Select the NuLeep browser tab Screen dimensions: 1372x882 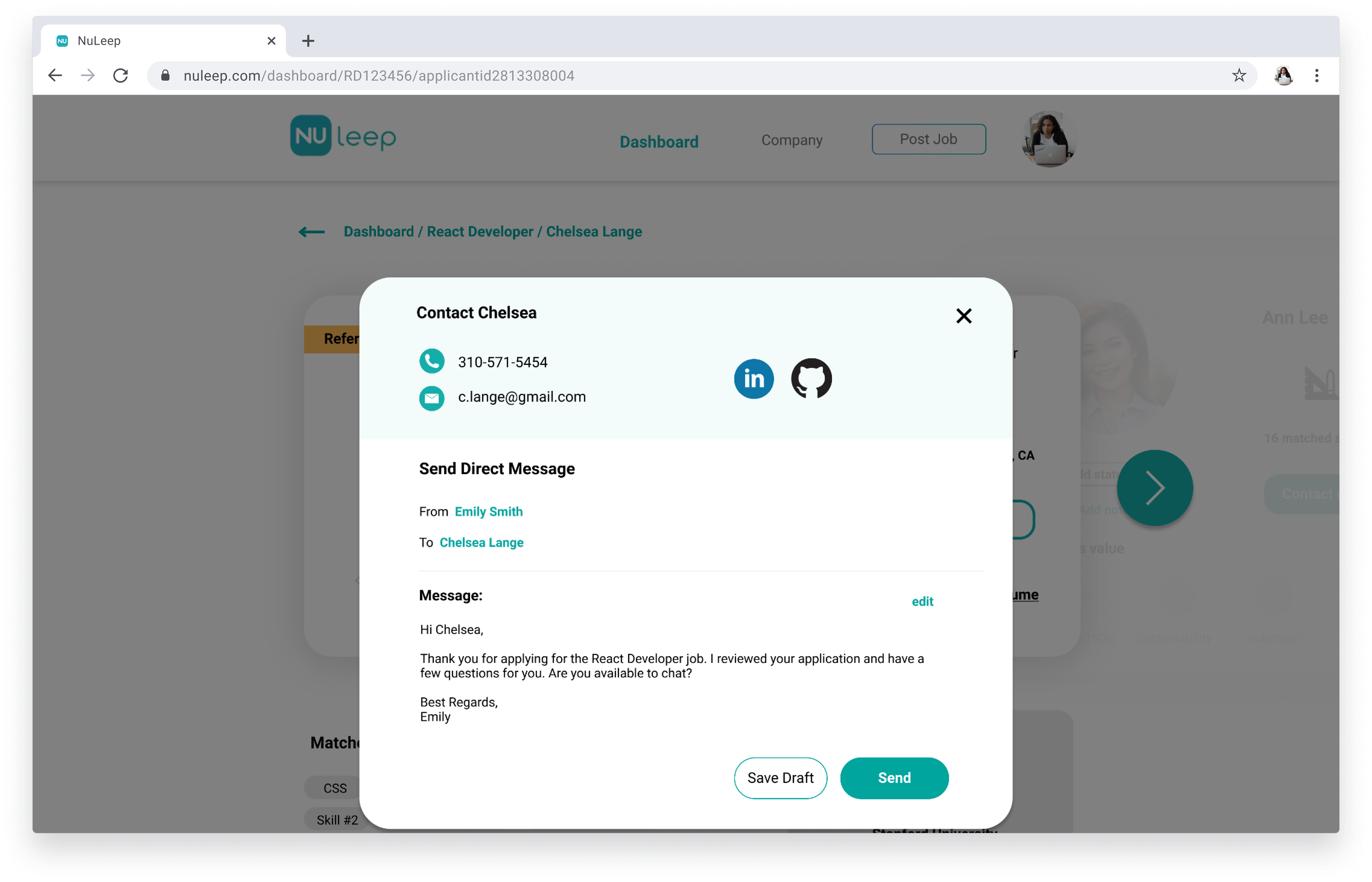(x=163, y=41)
